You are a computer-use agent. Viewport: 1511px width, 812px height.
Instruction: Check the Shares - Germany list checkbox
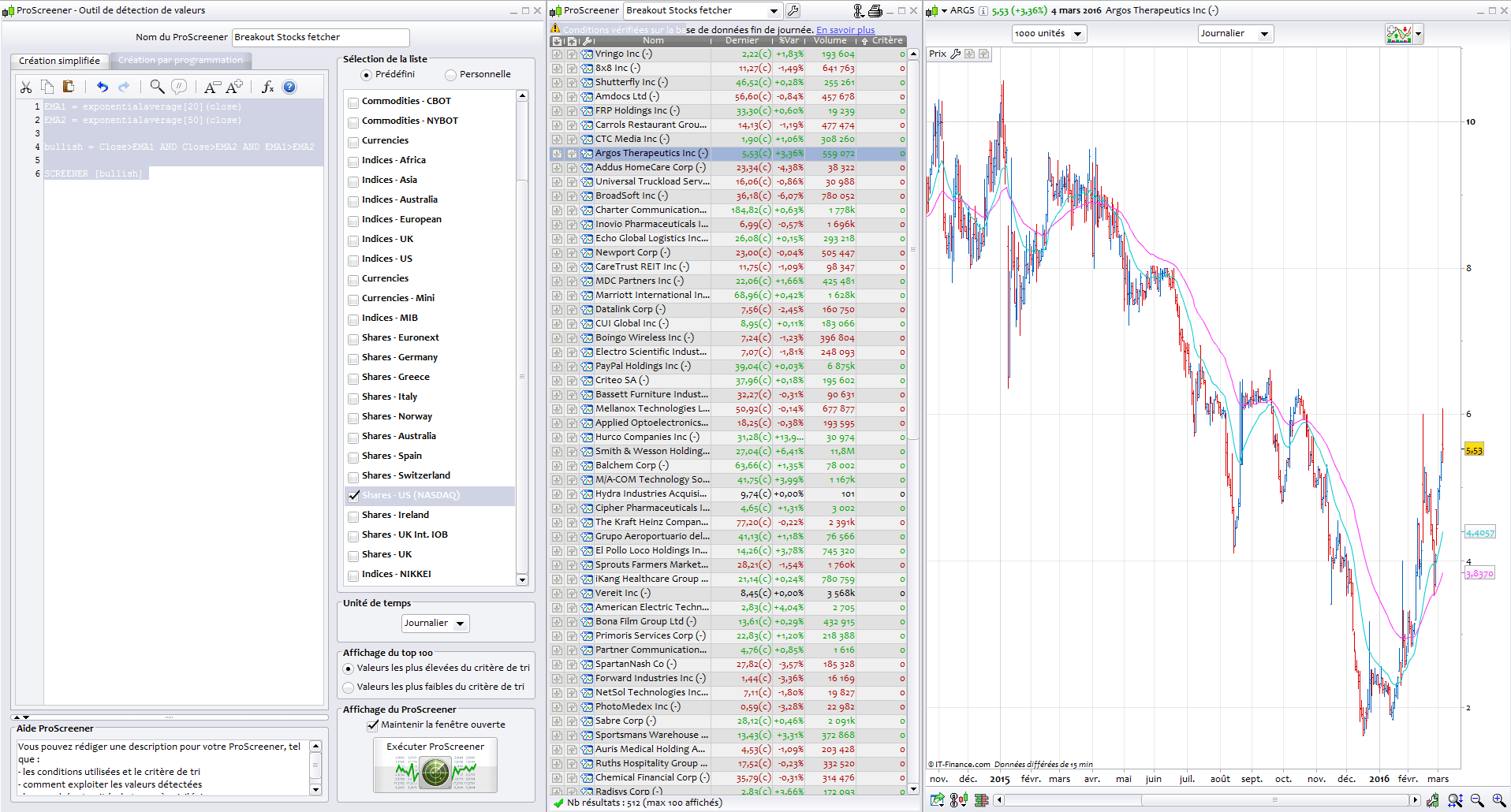click(353, 359)
